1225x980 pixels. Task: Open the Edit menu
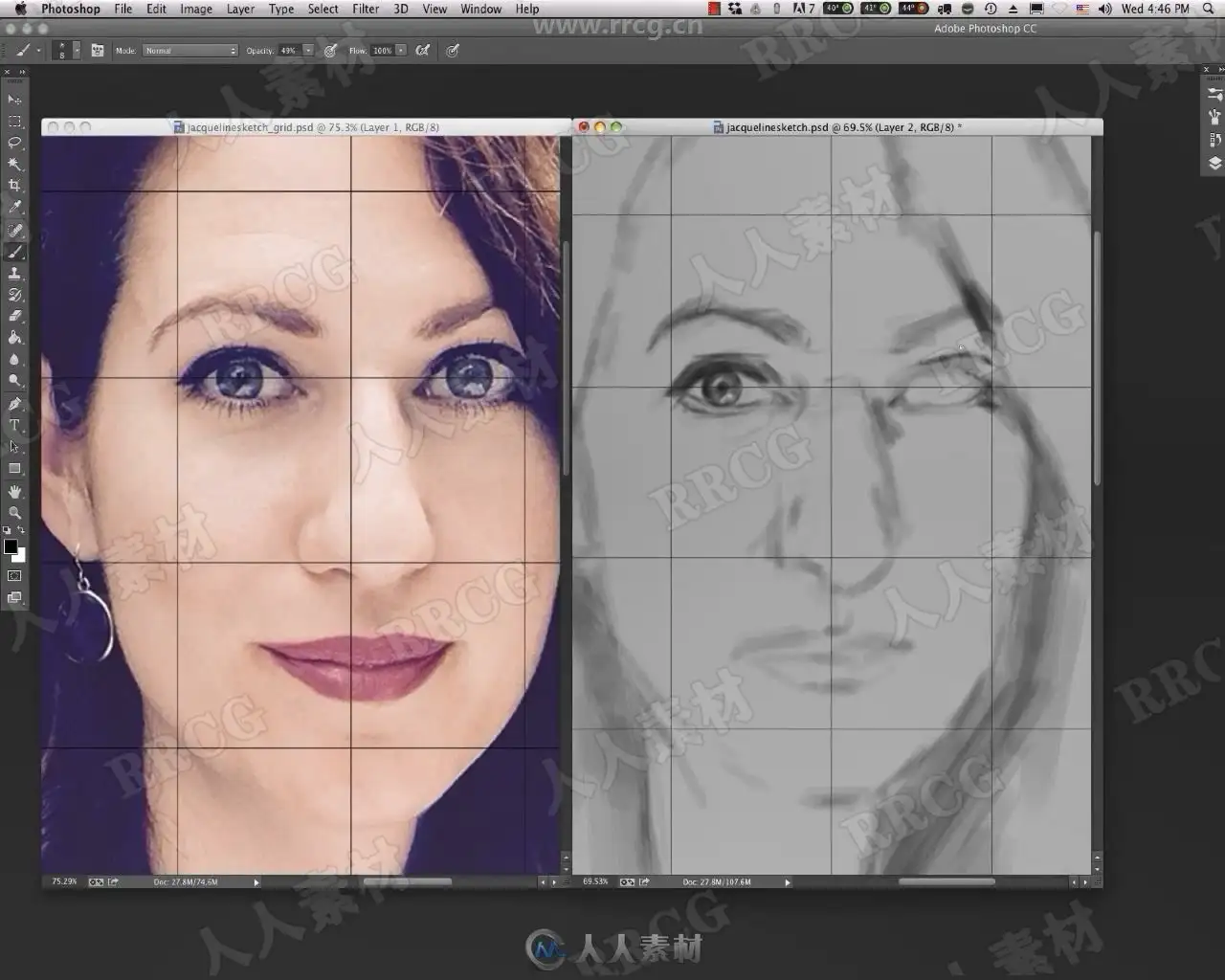[x=156, y=9]
